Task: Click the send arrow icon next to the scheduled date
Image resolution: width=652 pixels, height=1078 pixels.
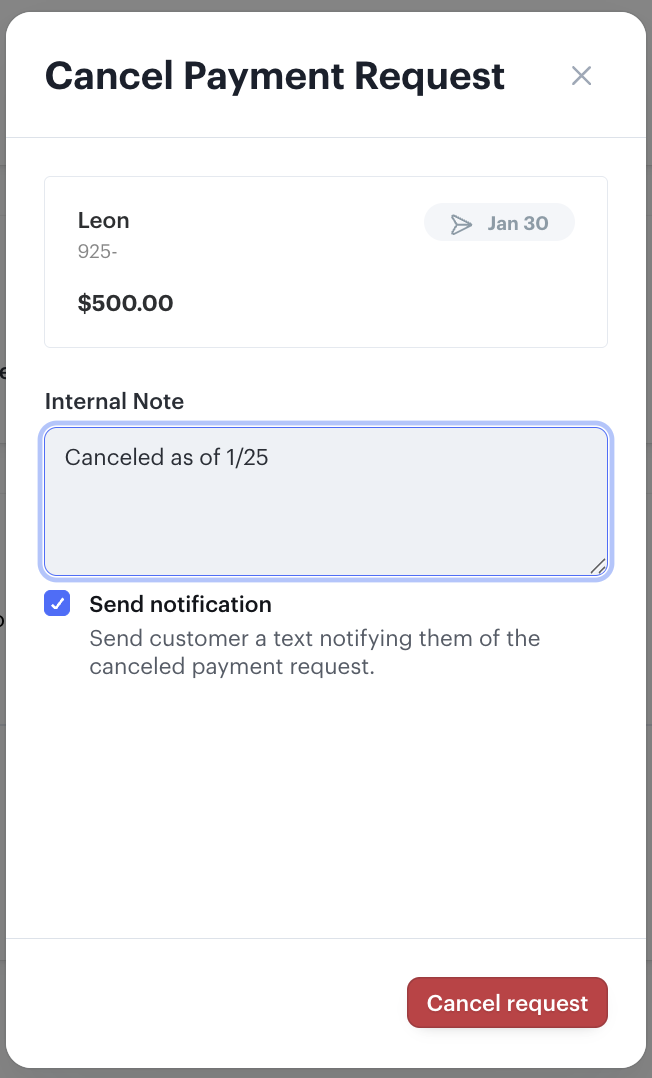Action: tap(461, 223)
